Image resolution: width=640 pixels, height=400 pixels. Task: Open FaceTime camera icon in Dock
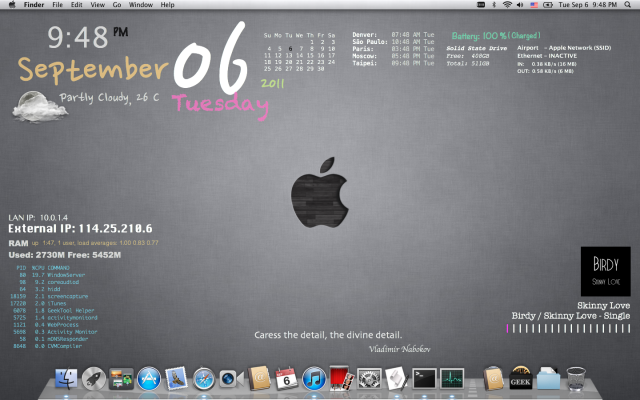coord(231,379)
